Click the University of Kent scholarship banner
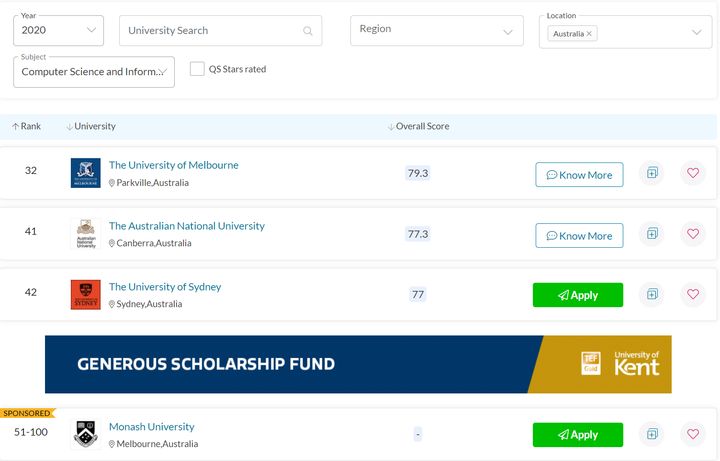 pos(358,364)
